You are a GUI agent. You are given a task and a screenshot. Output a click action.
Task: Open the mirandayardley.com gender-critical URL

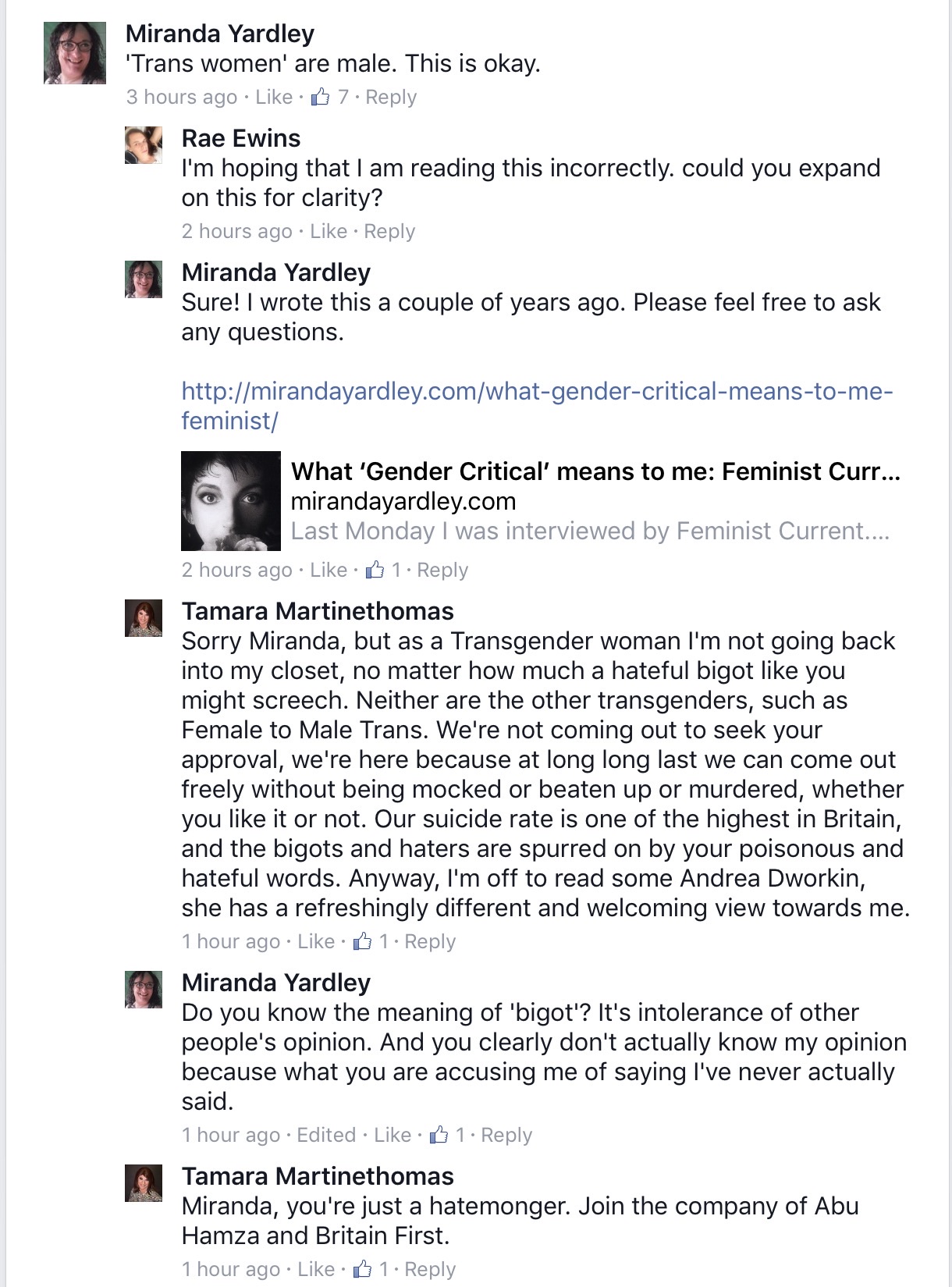(537, 405)
